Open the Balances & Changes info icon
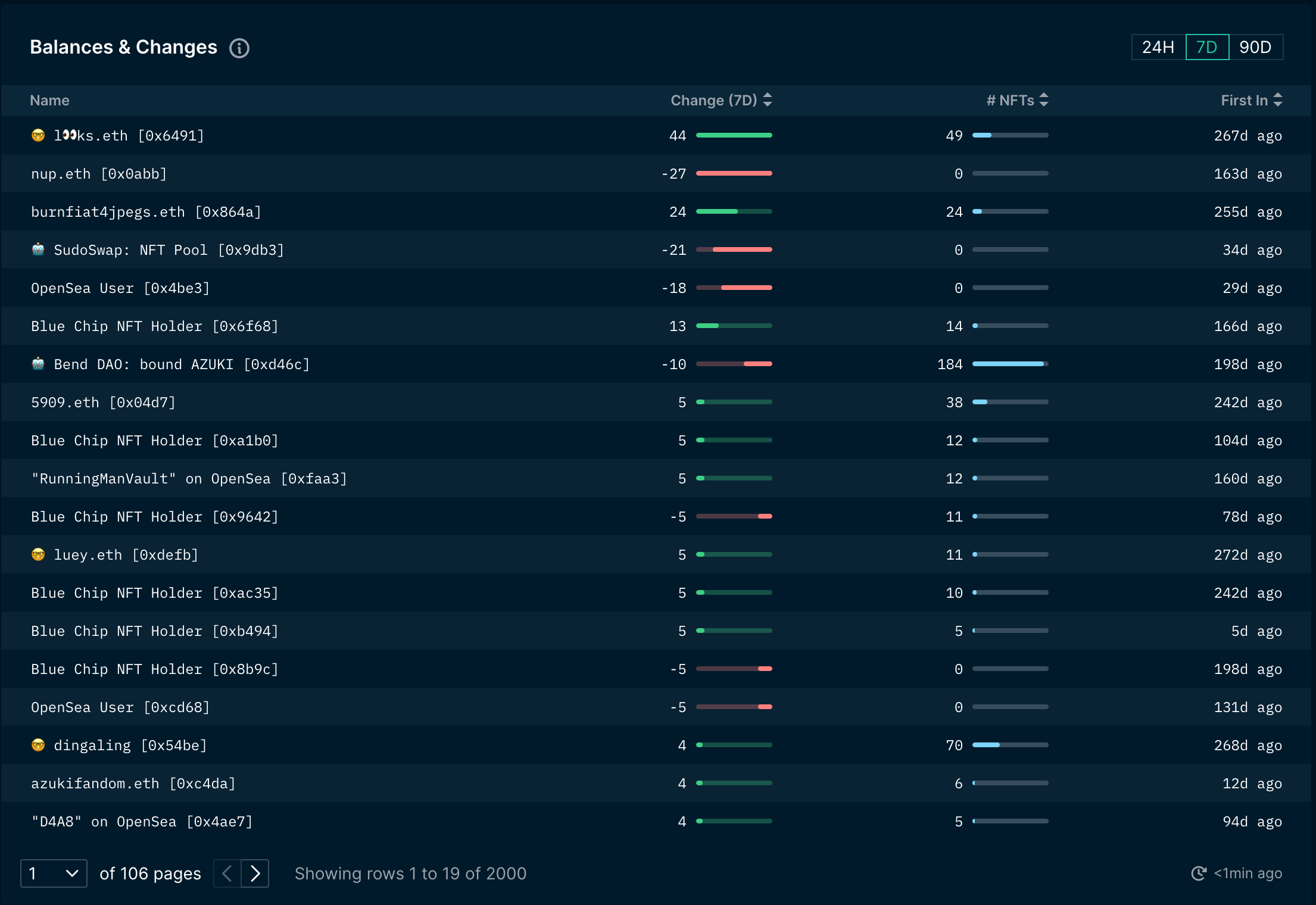The image size is (1316, 905). coord(239,48)
